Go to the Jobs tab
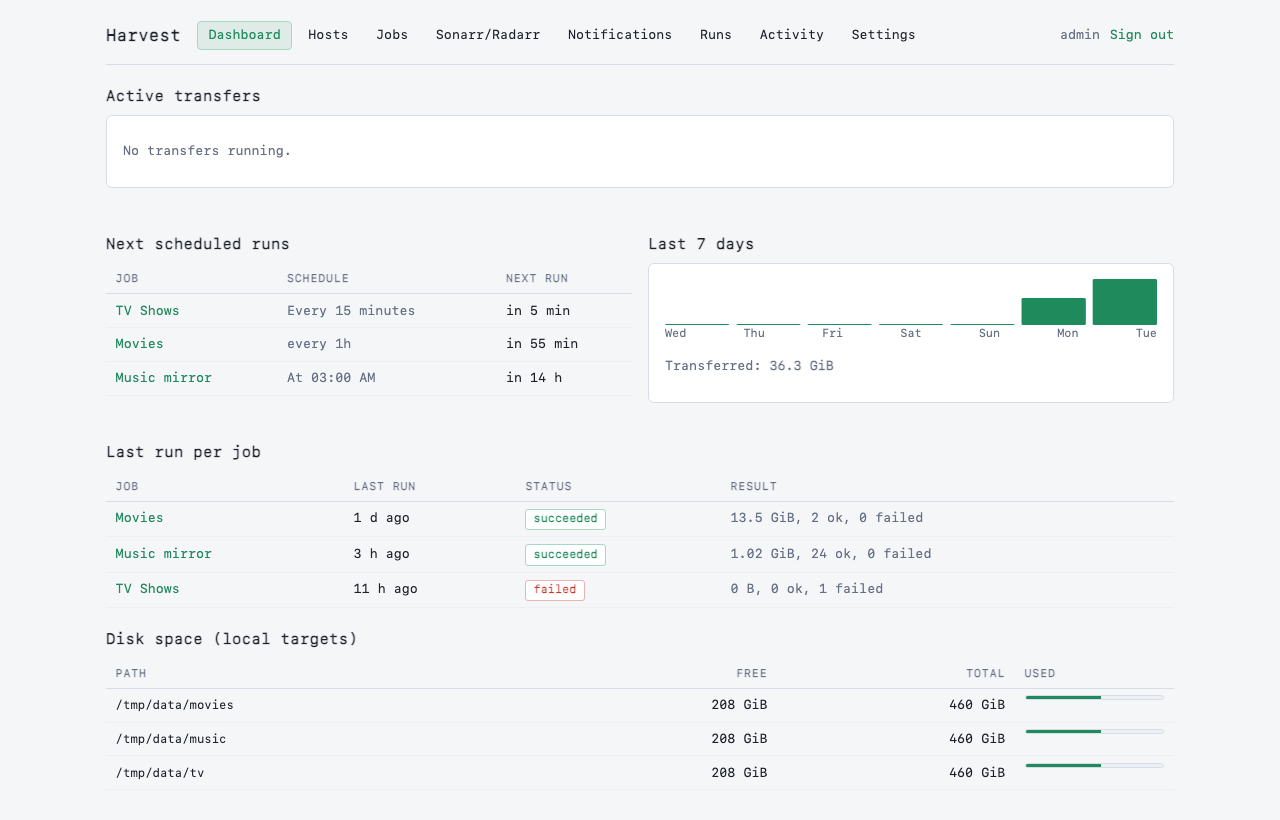The width and height of the screenshot is (1280, 820). pyautogui.click(x=392, y=35)
